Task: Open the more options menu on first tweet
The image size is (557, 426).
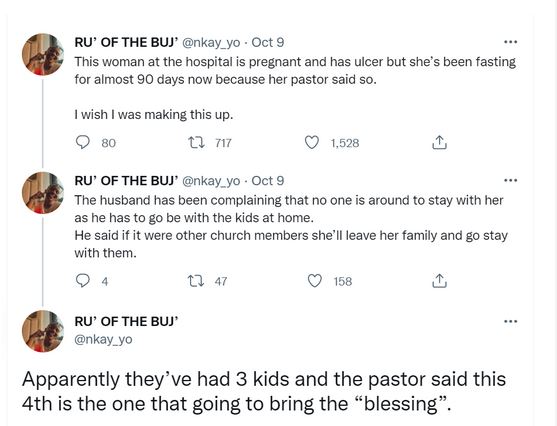Action: click(x=510, y=42)
